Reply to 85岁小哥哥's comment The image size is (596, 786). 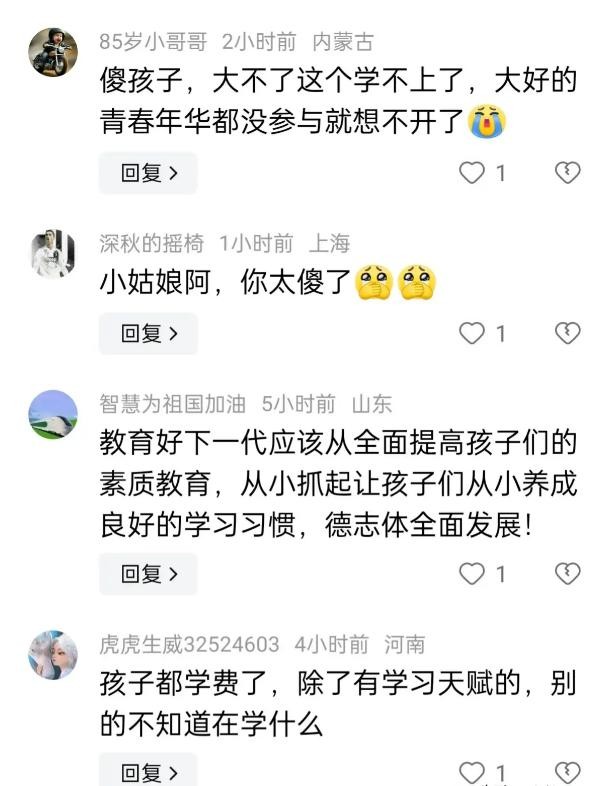point(148,173)
